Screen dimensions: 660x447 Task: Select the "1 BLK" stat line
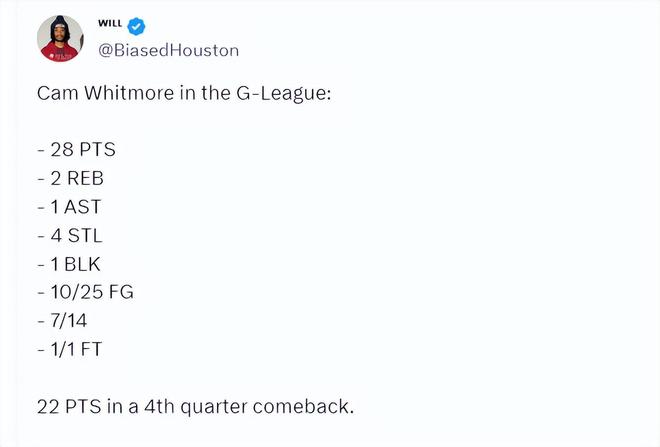(x=70, y=264)
